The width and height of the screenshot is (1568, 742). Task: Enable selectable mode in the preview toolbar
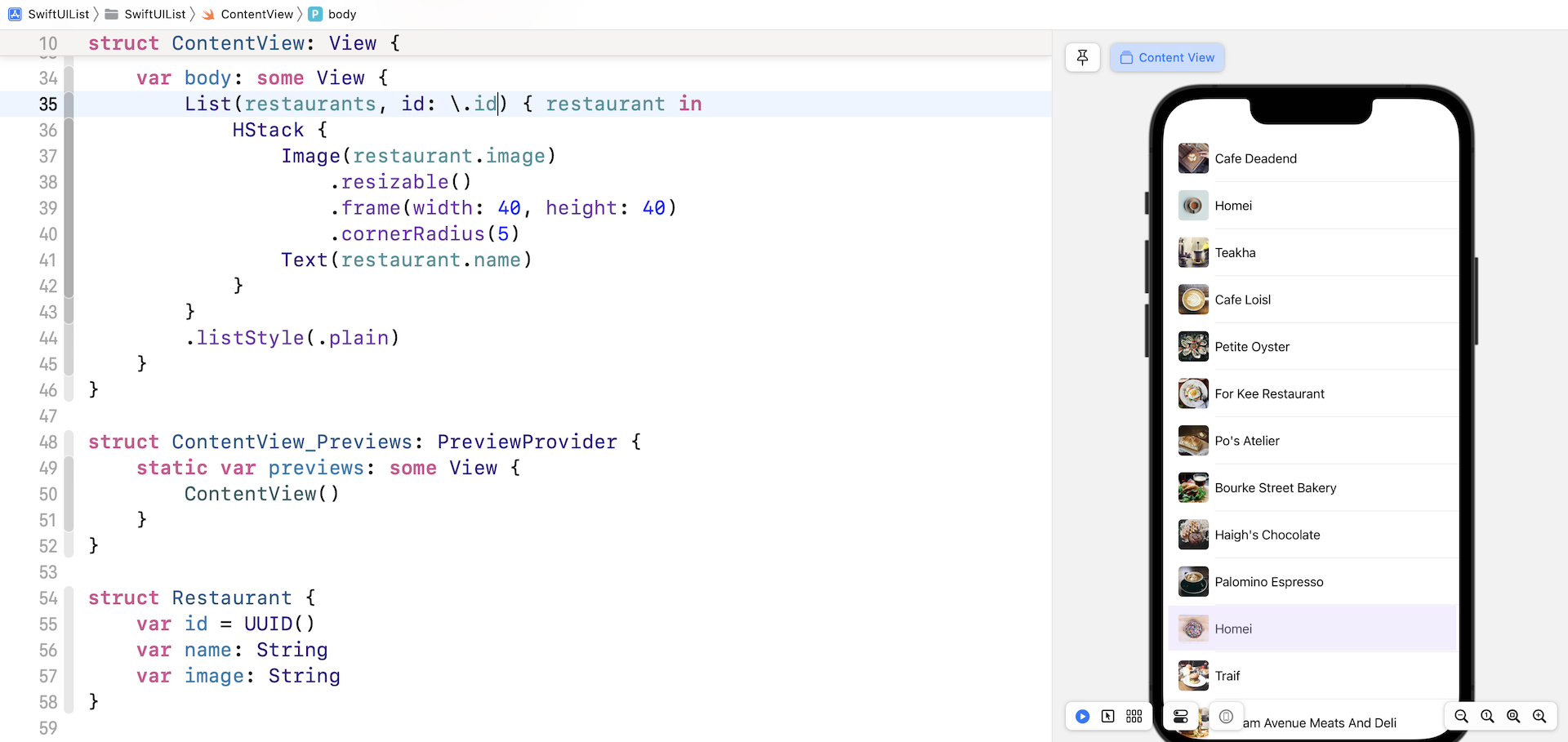pyautogui.click(x=1108, y=716)
